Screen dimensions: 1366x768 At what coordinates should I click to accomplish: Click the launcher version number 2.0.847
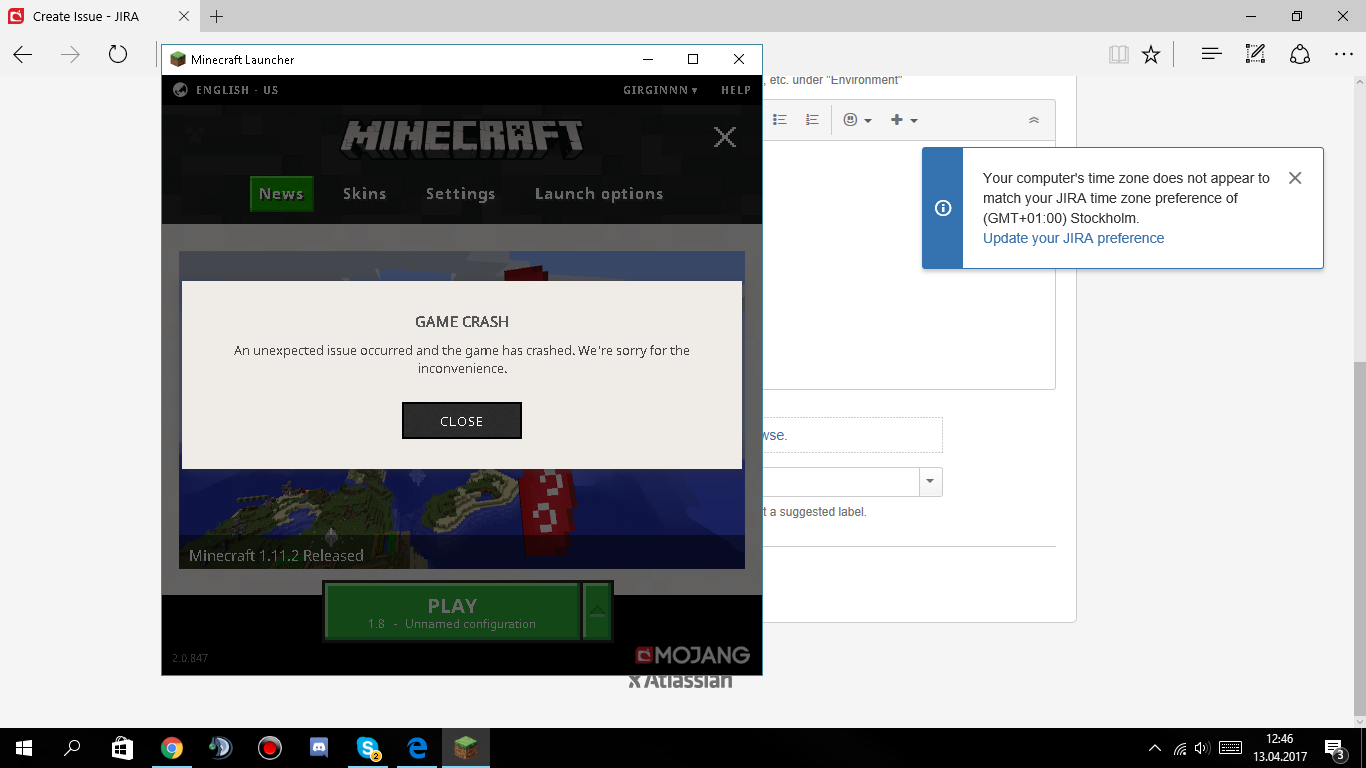(x=190, y=658)
